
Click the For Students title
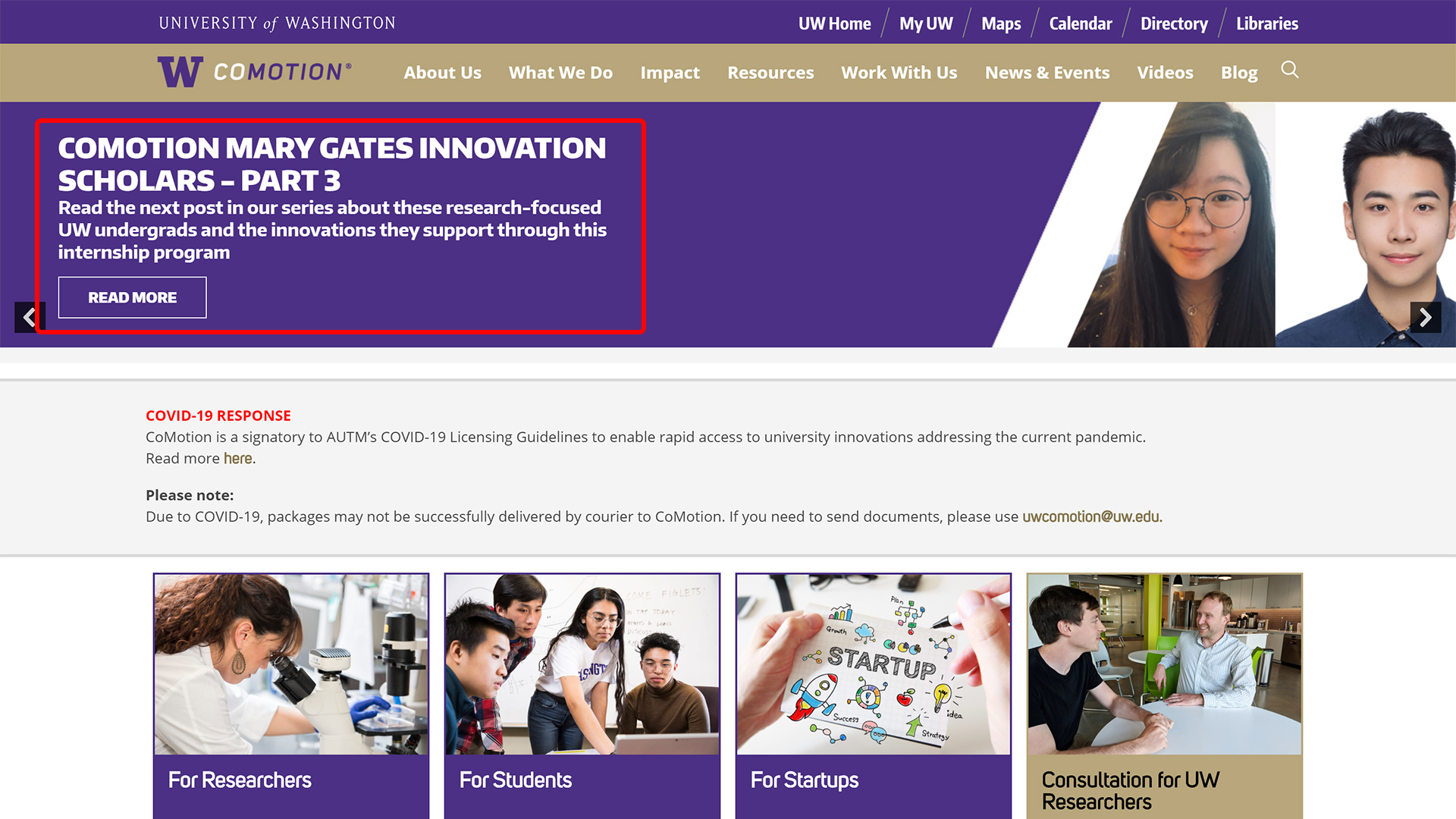516,780
